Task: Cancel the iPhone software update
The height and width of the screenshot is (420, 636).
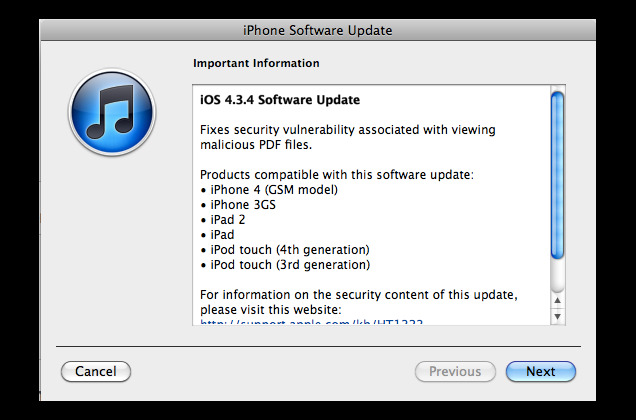Action: coord(96,371)
